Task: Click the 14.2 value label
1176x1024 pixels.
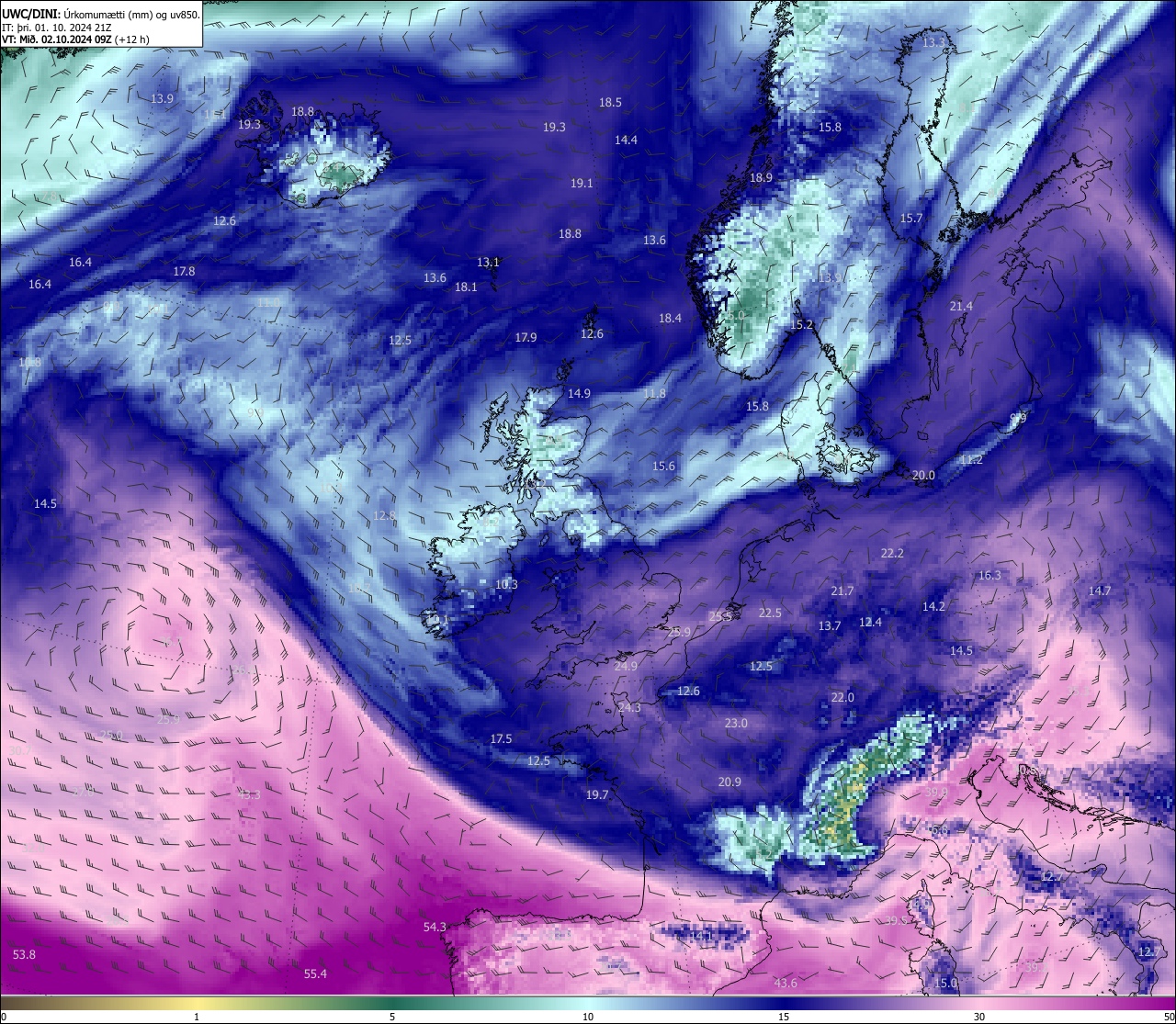Action: (933, 606)
